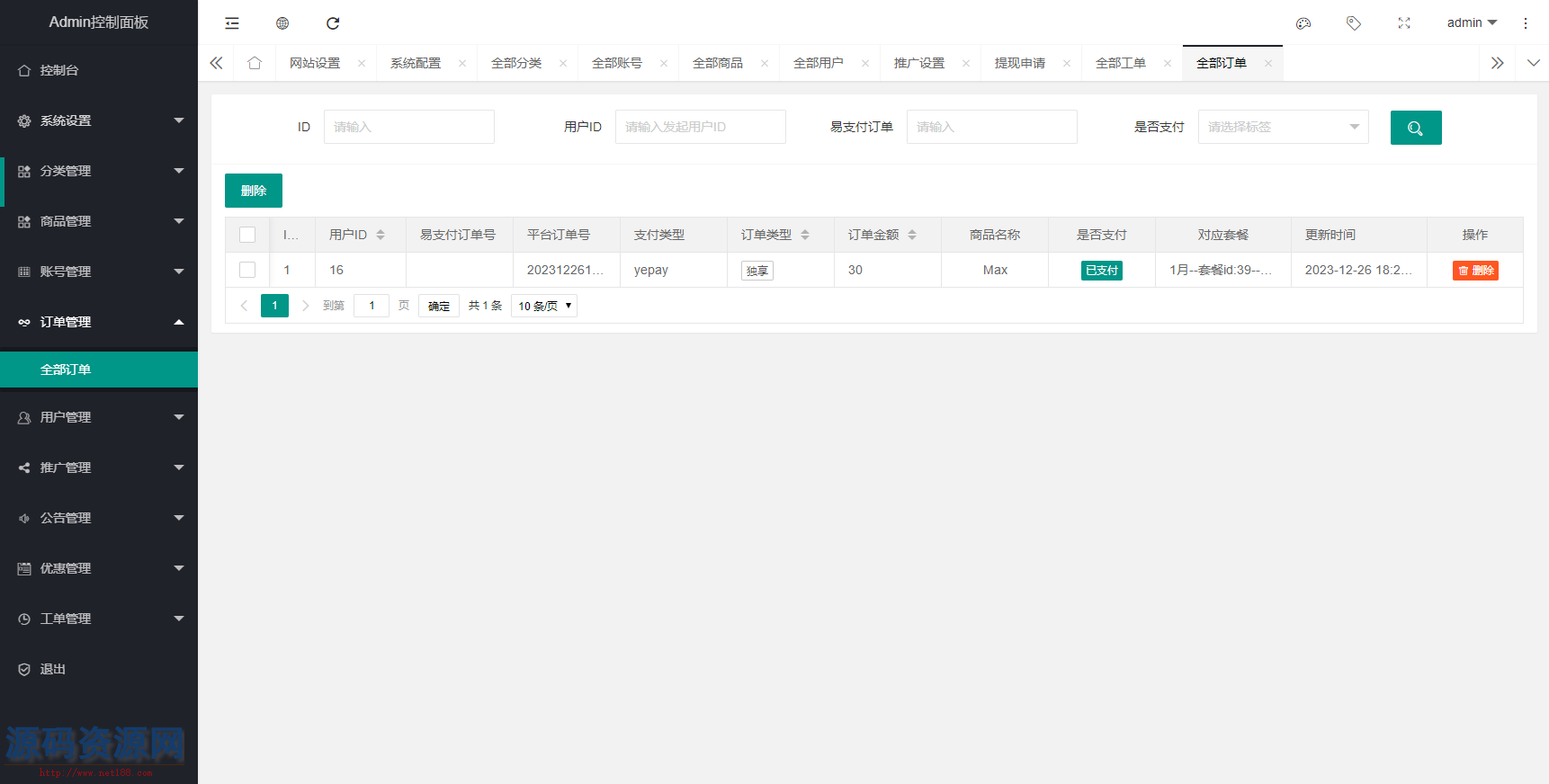
Task: Close the 系统配置 tab
Action: (462, 63)
